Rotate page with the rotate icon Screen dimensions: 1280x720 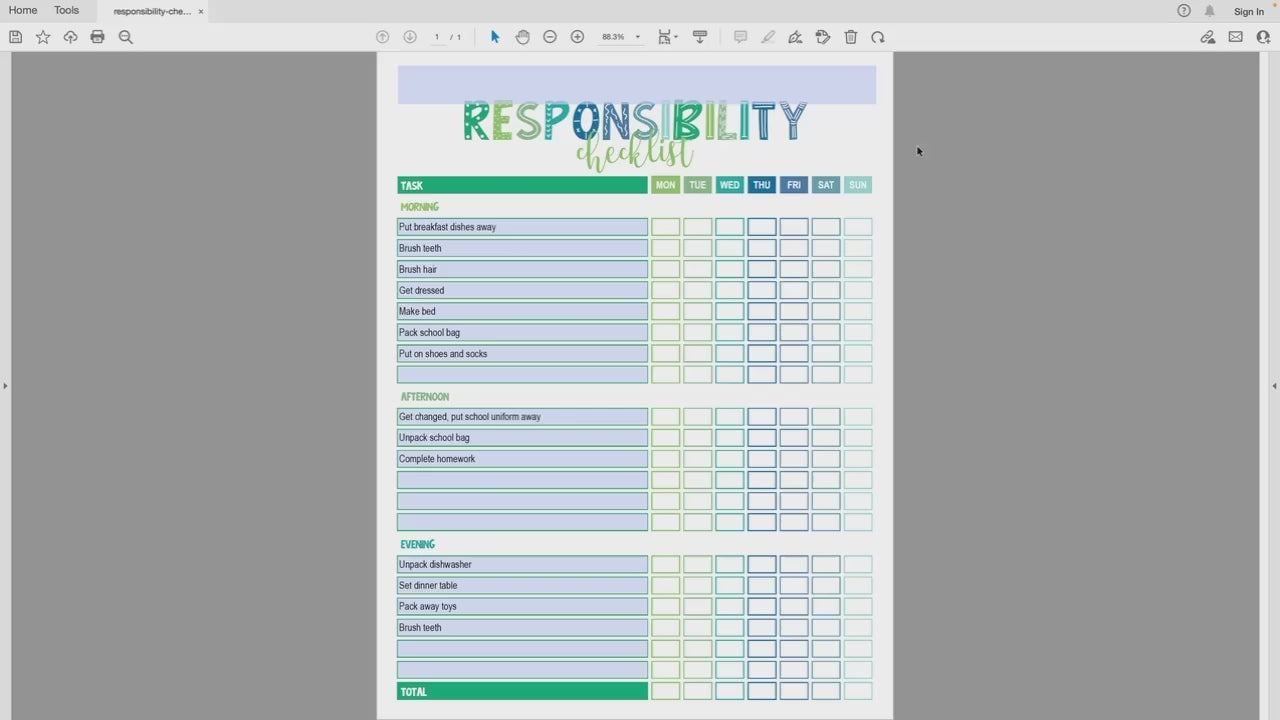point(878,37)
